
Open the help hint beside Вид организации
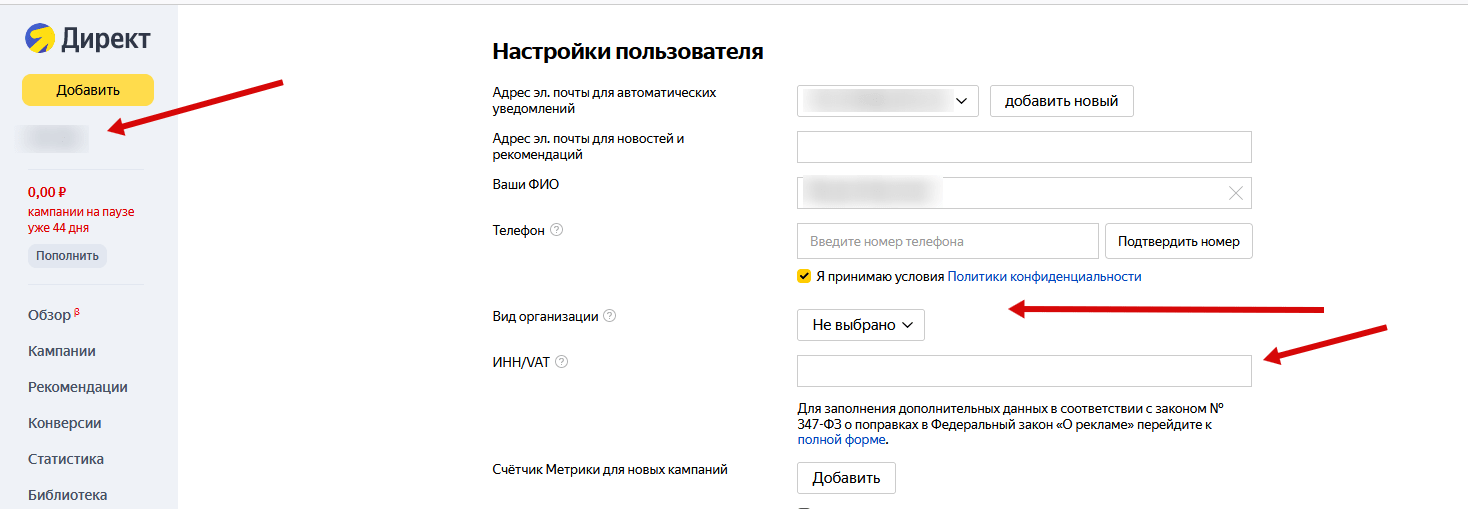coord(610,316)
